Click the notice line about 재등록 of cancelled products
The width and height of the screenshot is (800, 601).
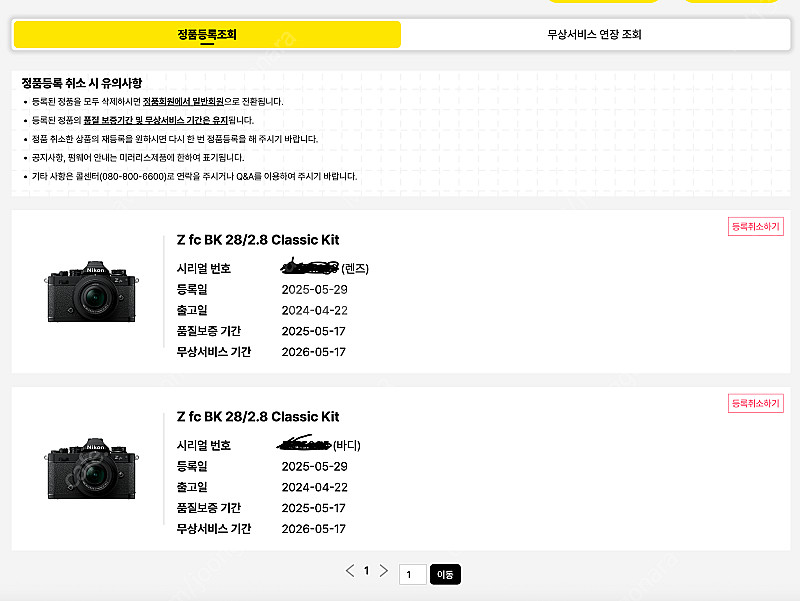(174, 139)
